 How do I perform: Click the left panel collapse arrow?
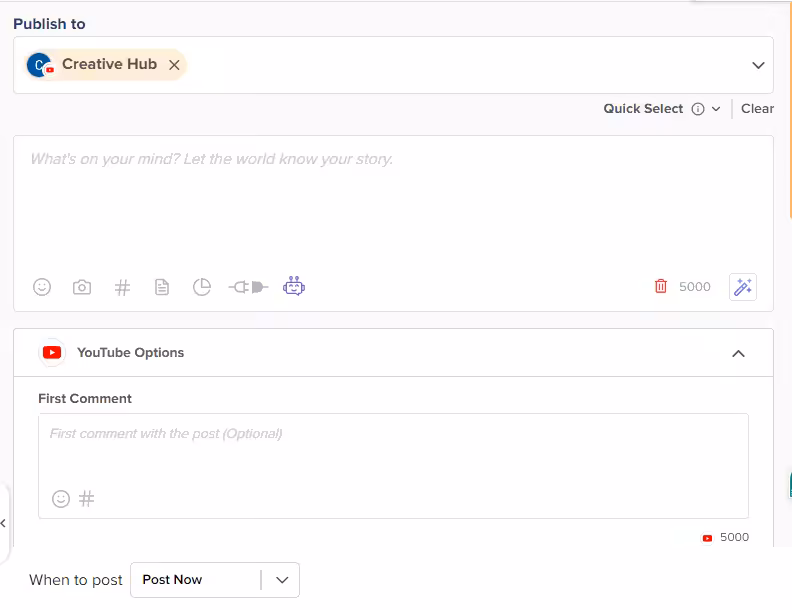[4, 523]
